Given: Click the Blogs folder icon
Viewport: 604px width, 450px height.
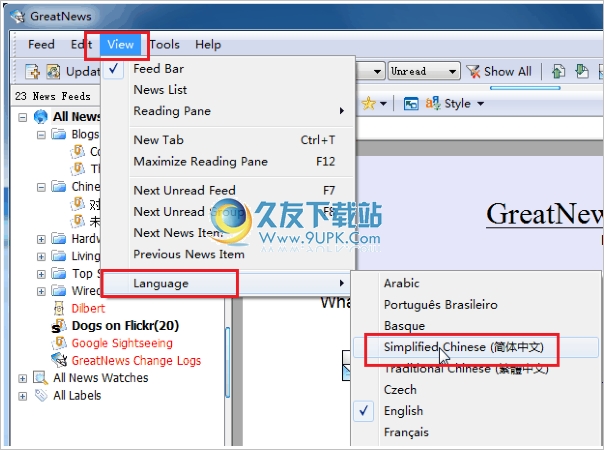Looking at the screenshot, I should click(x=59, y=134).
